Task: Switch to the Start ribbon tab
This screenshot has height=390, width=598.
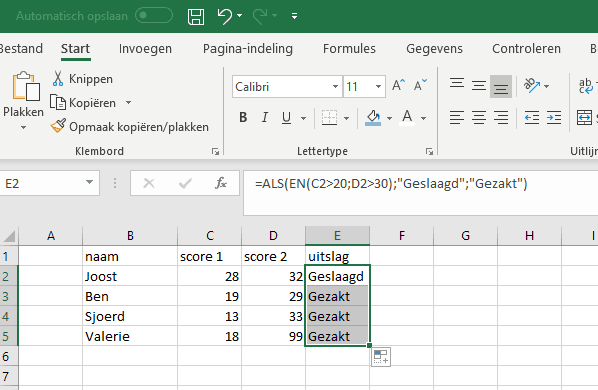Action: tap(75, 49)
